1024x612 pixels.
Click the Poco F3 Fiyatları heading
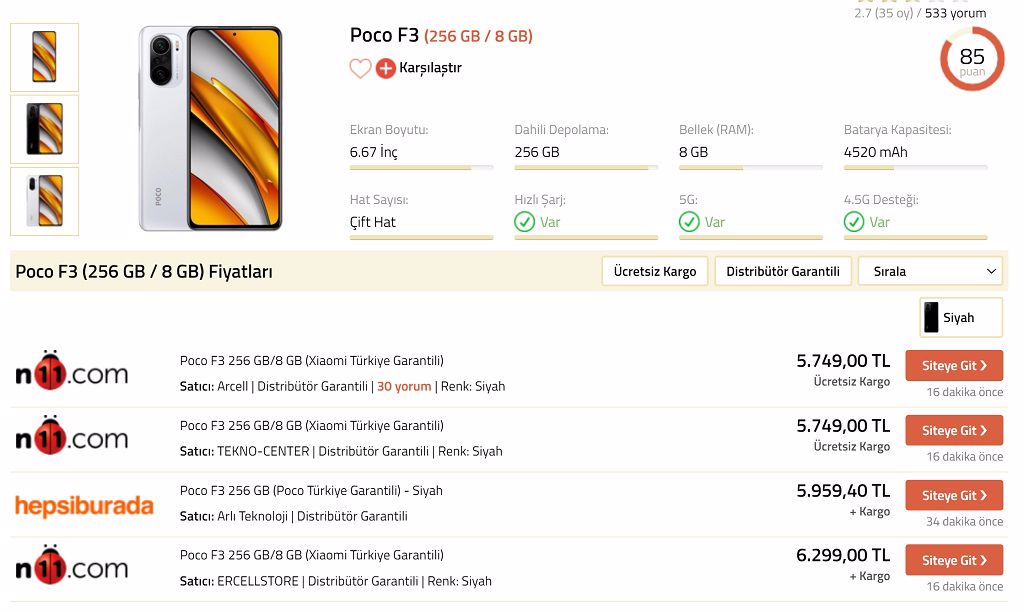144,271
